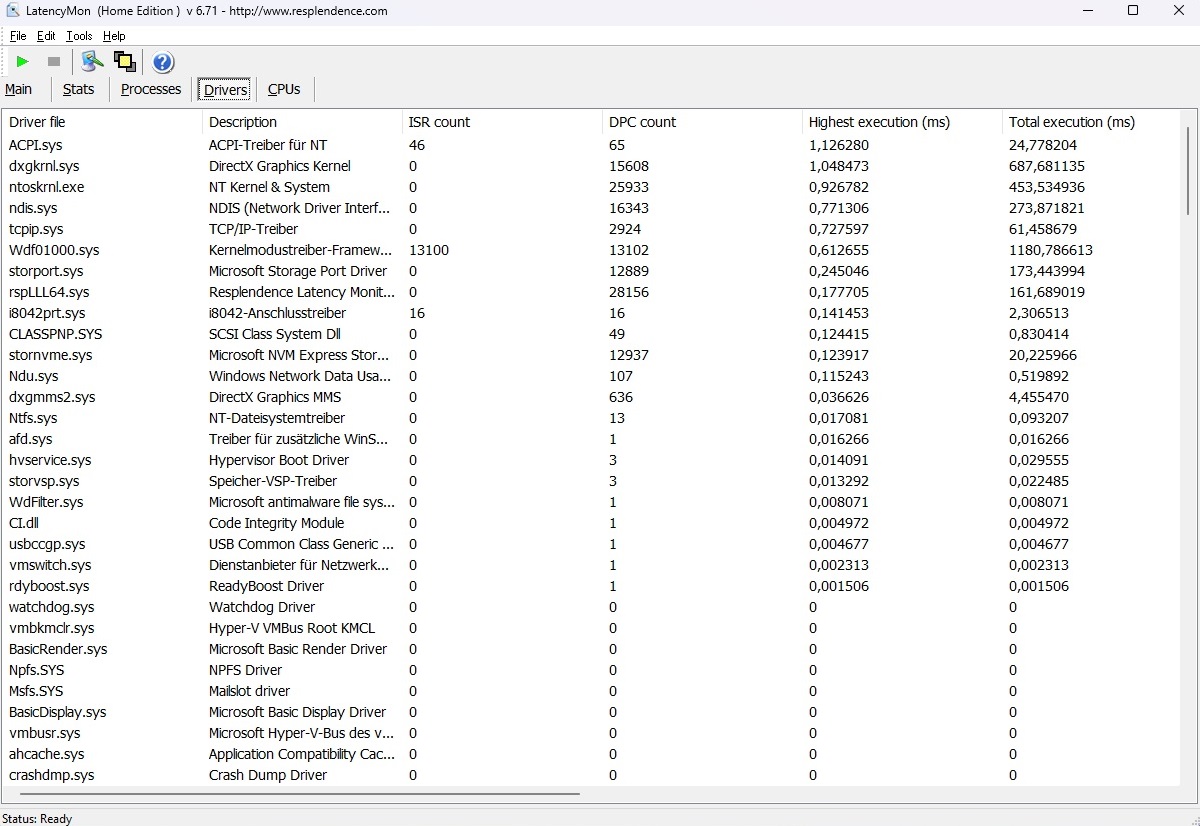This screenshot has height=826, width=1200.
Task: Select the Wdf01000.sys driver row
Action: [54, 250]
